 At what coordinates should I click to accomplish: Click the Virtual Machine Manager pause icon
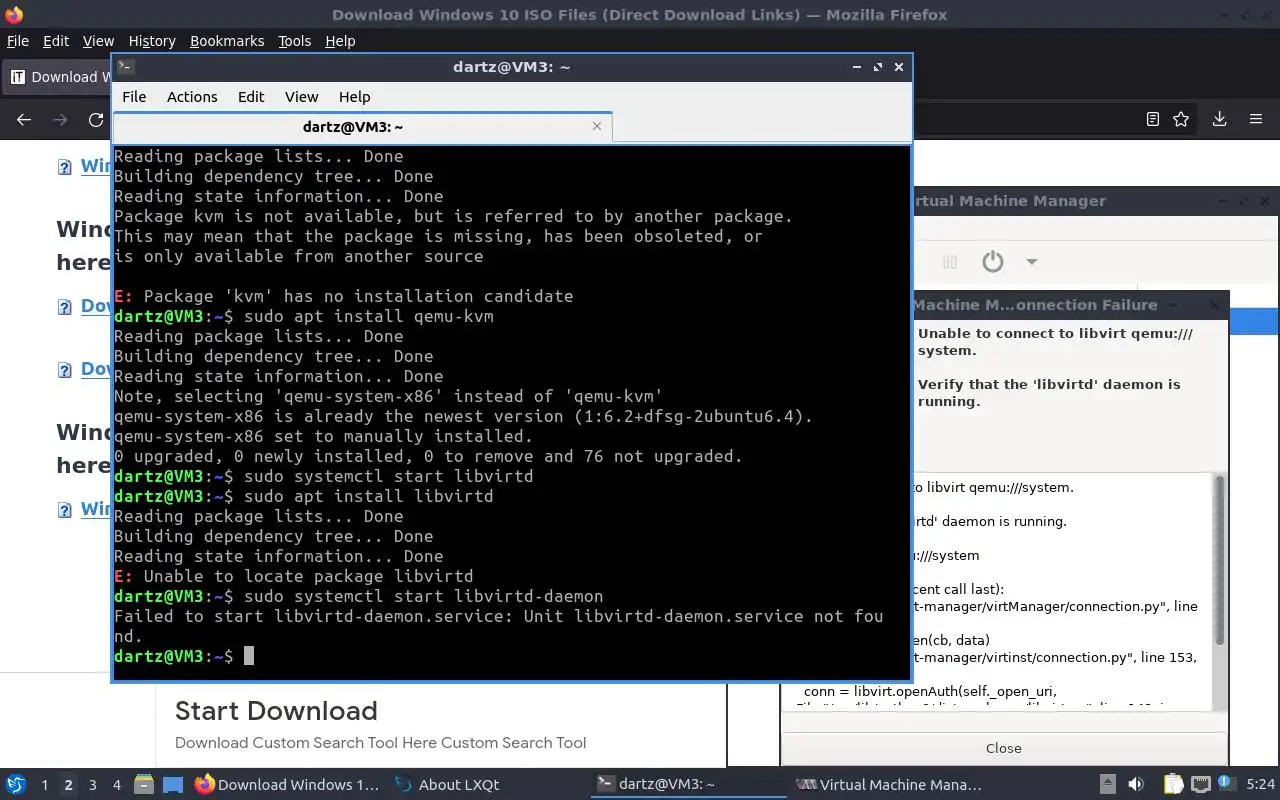click(950, 262)
